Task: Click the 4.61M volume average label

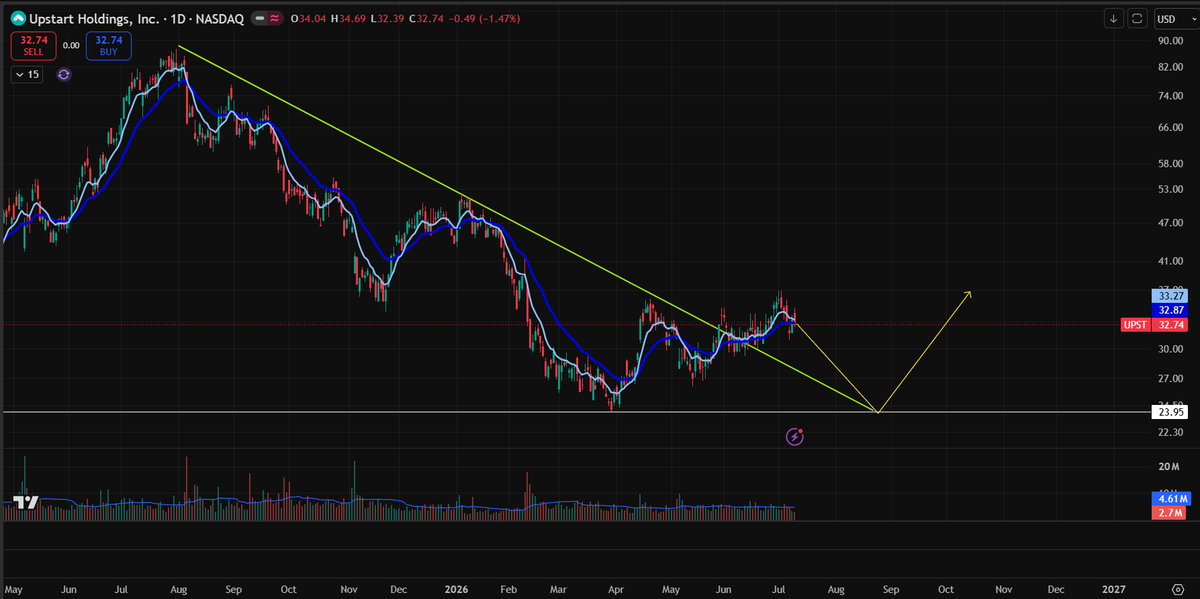Action: (1172, 498)
